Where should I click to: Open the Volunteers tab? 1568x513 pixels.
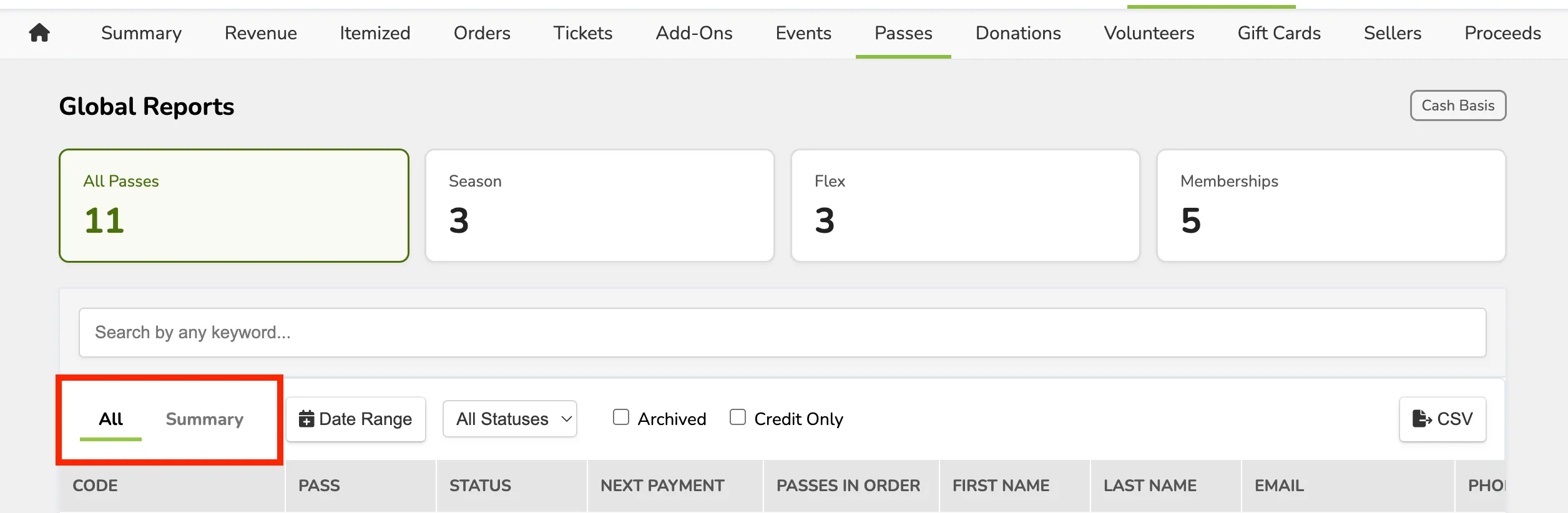click(1149, 33)
